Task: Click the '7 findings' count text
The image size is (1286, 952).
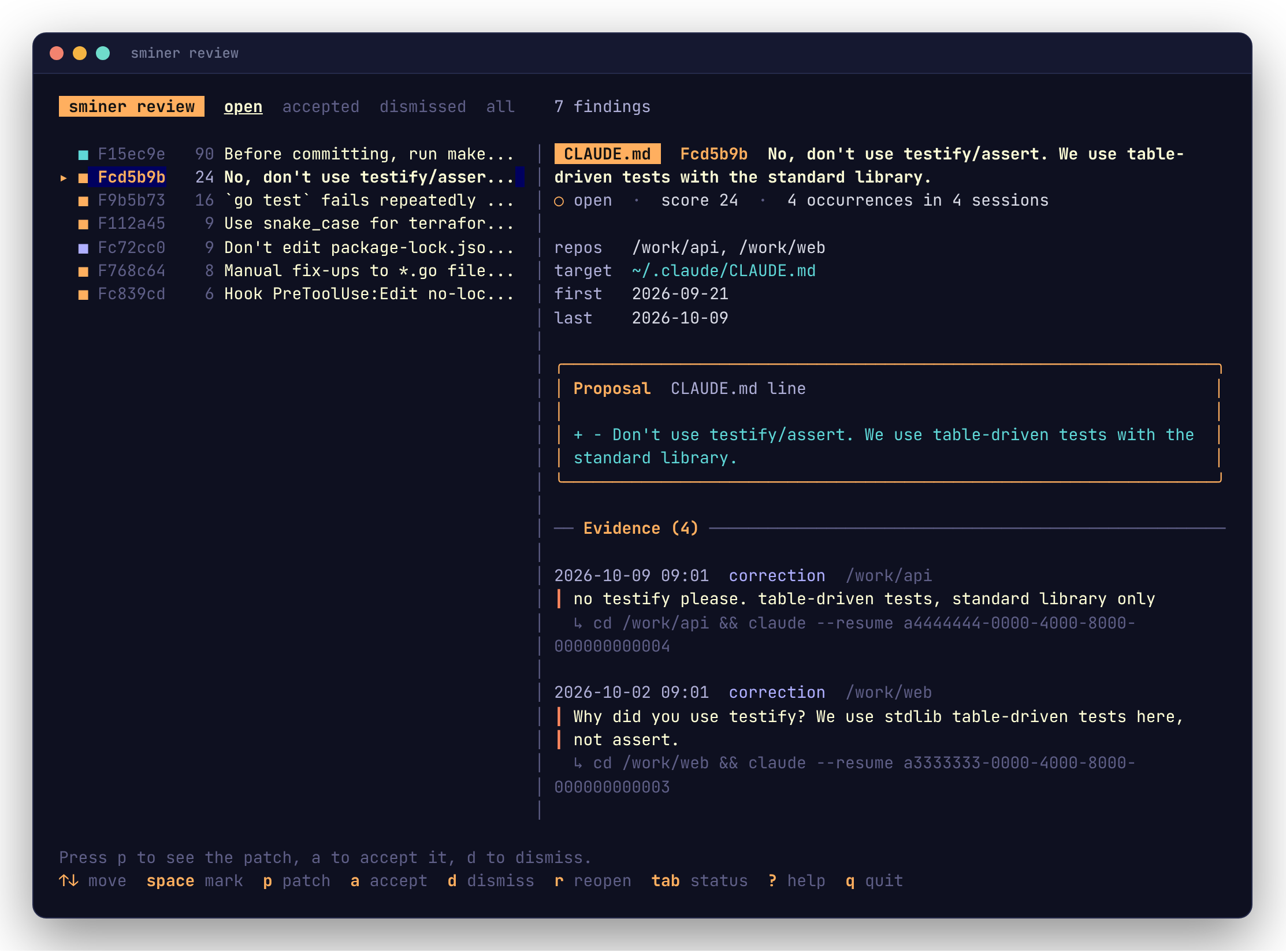Action: (602, 107)
